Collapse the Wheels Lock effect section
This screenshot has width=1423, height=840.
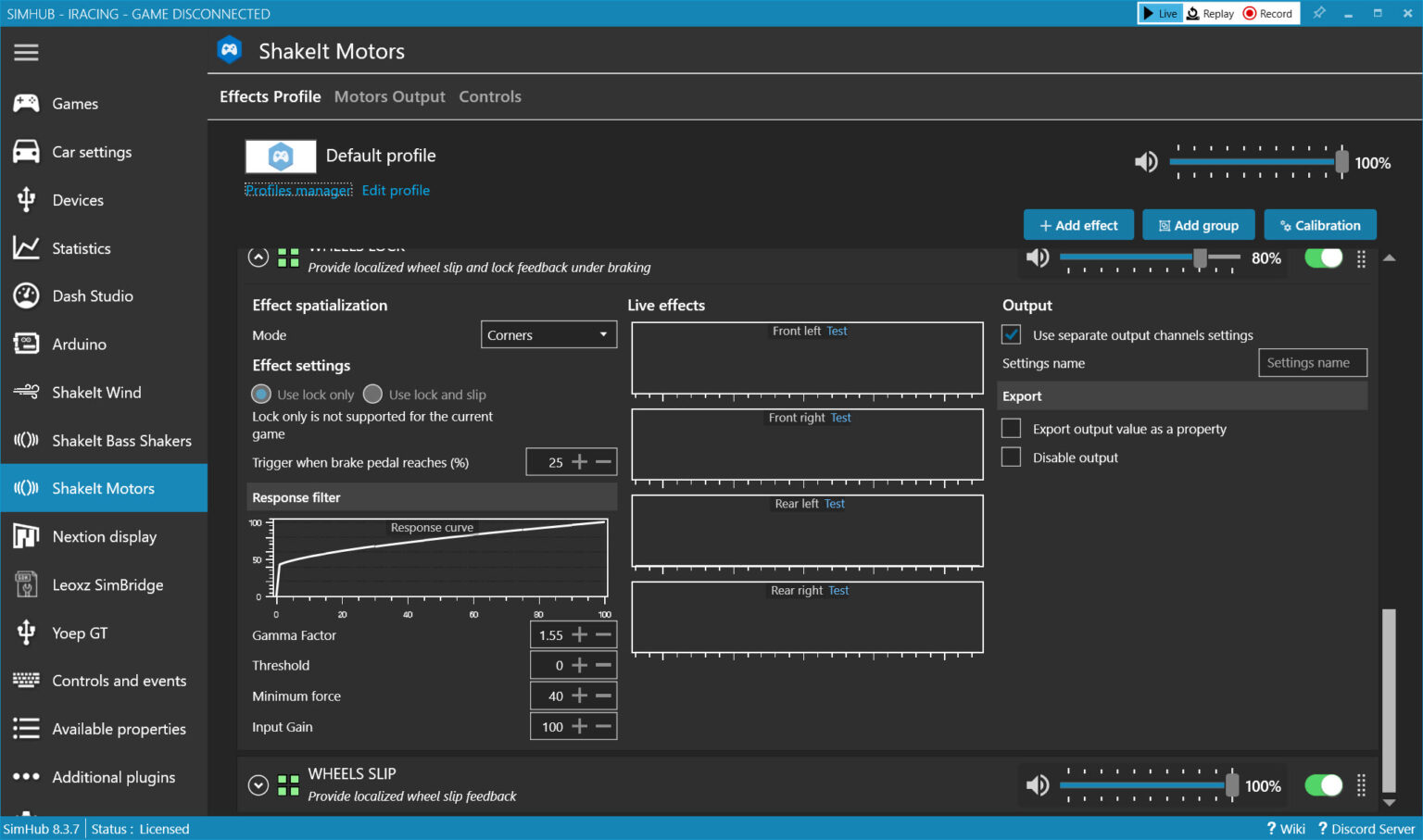pos(258,257)
